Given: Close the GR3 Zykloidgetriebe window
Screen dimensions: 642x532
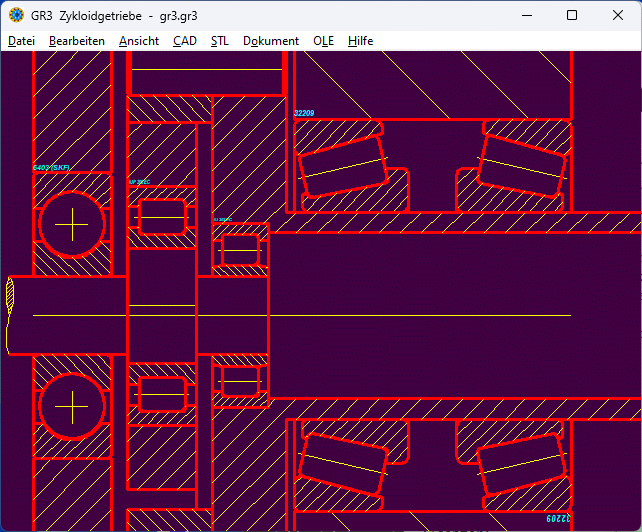Looking at the screenshot, I should tap(618, 15).
